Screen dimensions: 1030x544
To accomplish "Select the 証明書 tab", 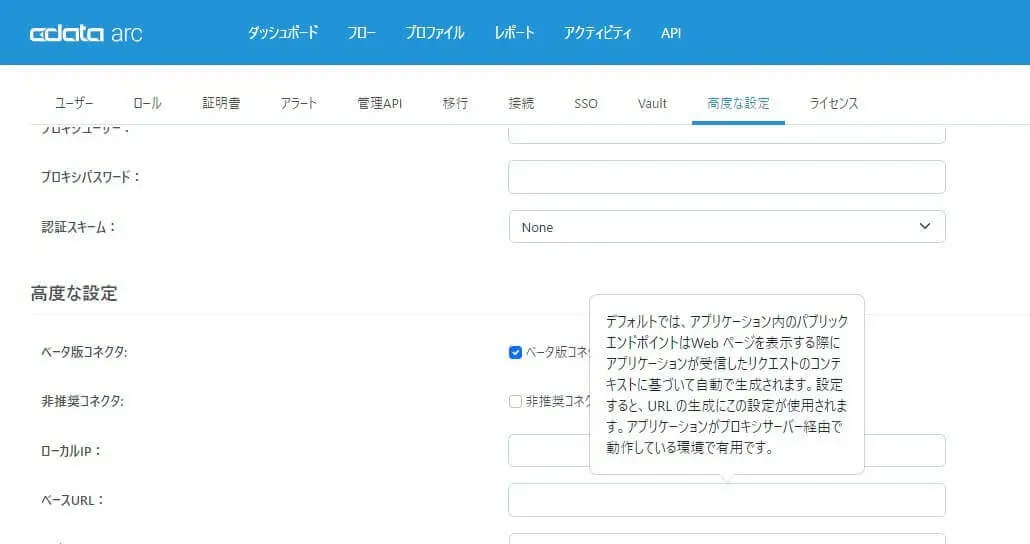I will (221, 103).
